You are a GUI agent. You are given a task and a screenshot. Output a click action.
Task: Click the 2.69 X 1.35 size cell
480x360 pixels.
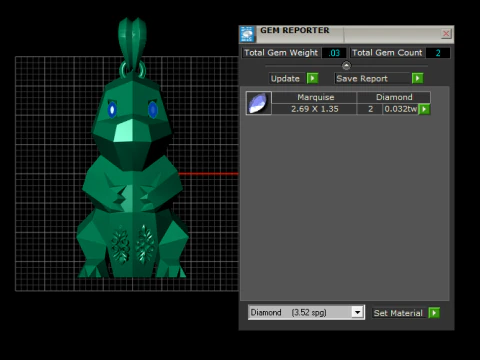(314, 109)
